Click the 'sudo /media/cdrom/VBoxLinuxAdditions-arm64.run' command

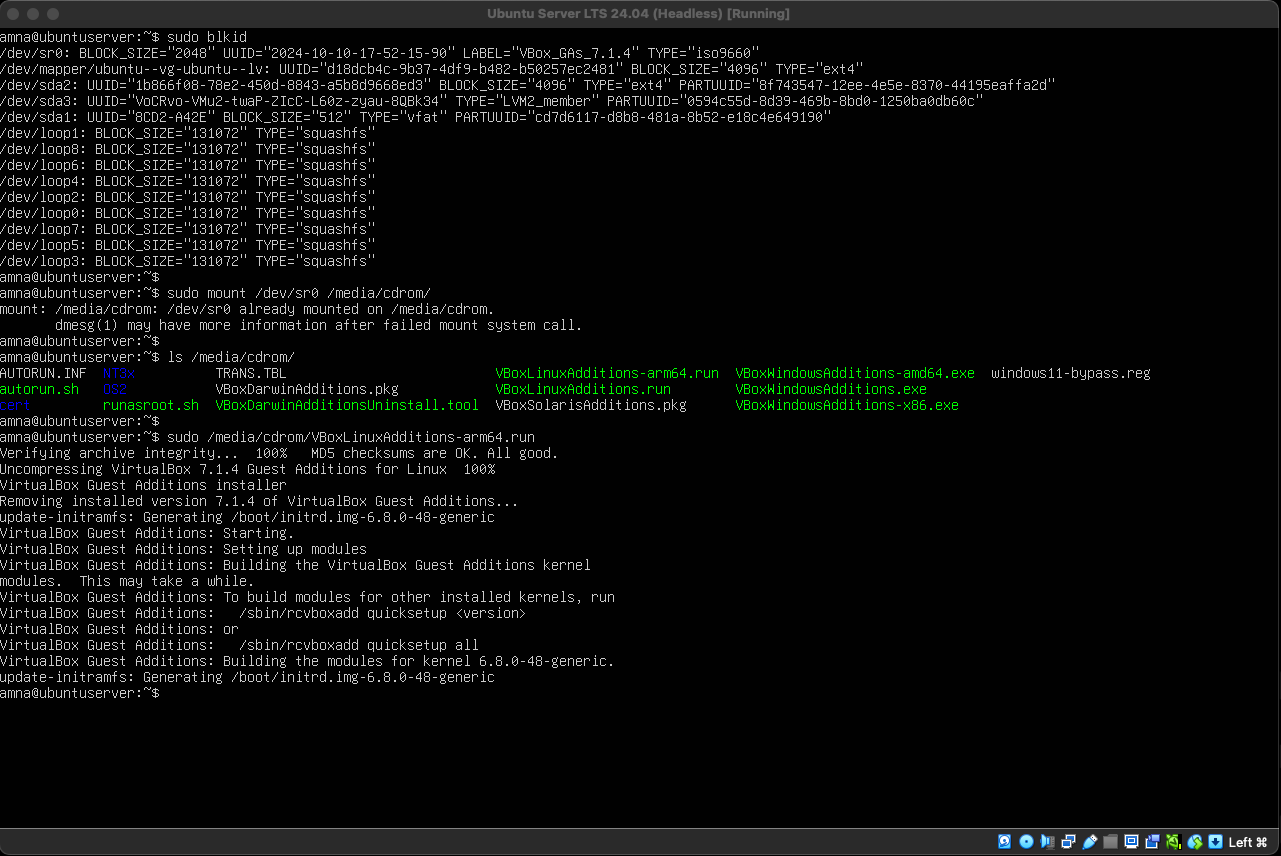click(351, 437)
